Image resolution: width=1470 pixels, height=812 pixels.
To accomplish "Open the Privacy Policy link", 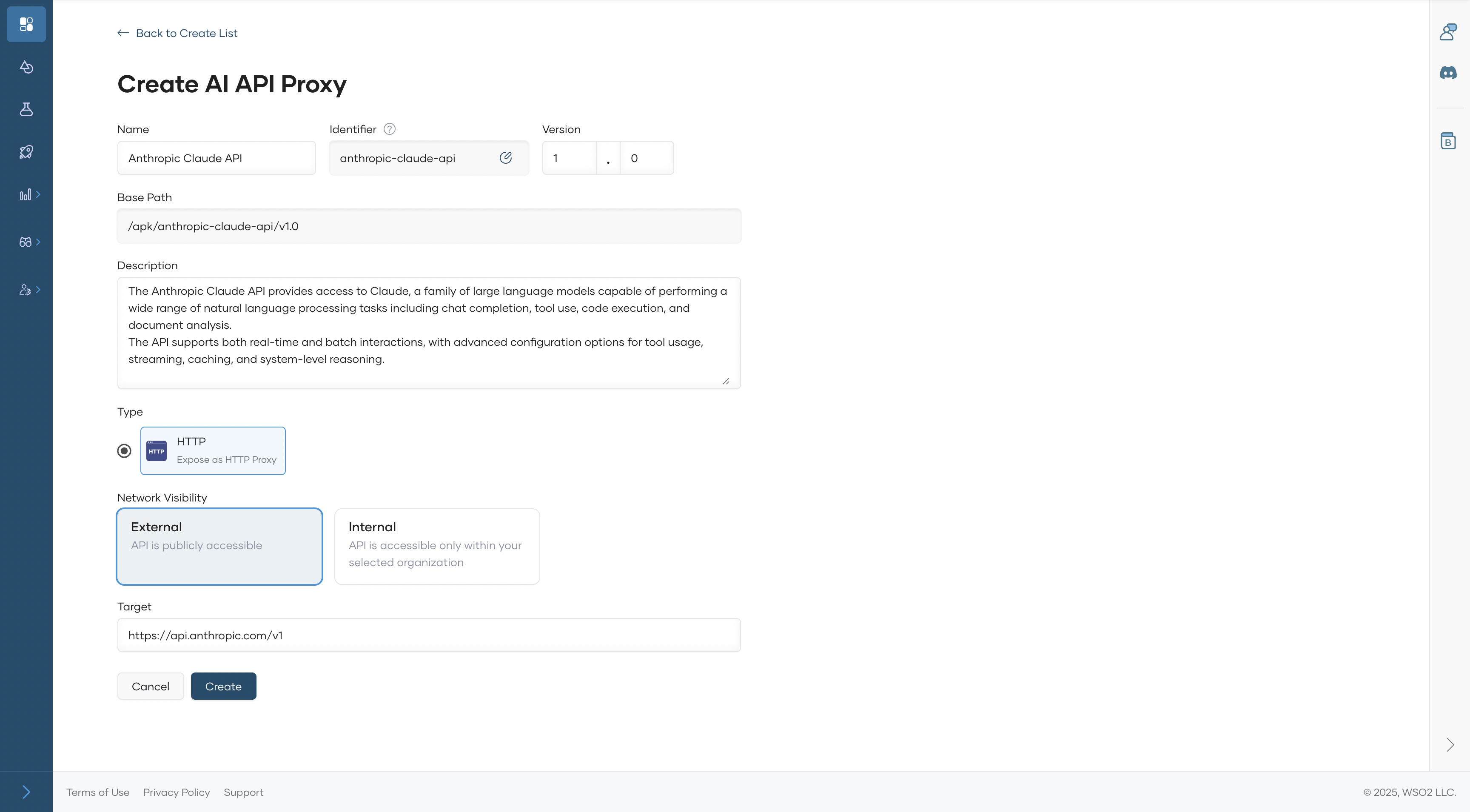I will [x=176, y=792].
